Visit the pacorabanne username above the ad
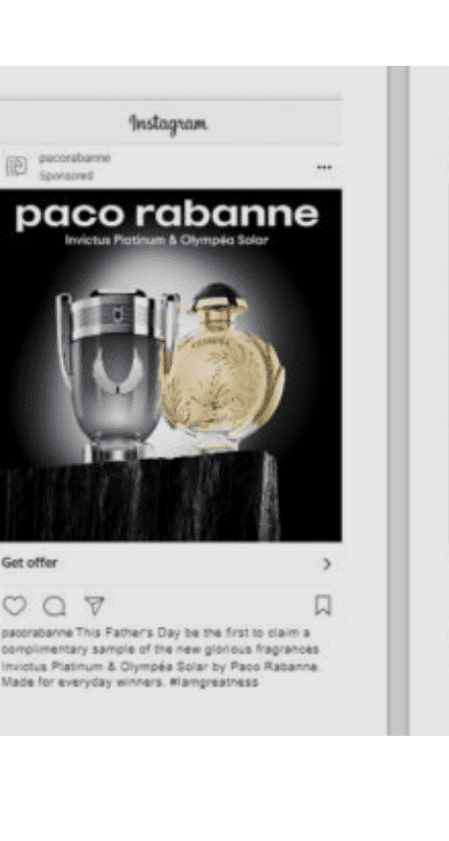The image size is (449, 841). (75, 158)
